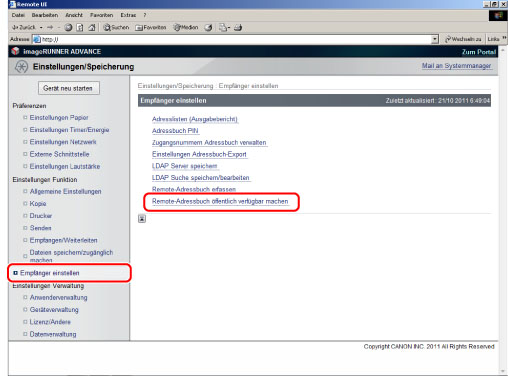Open the ? help menu

[x=145, y=15]
